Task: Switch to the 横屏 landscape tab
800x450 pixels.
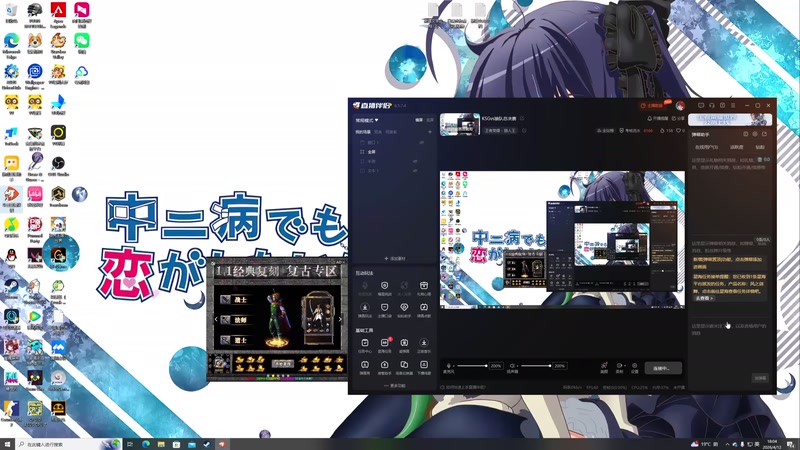Action: [419, 120]
